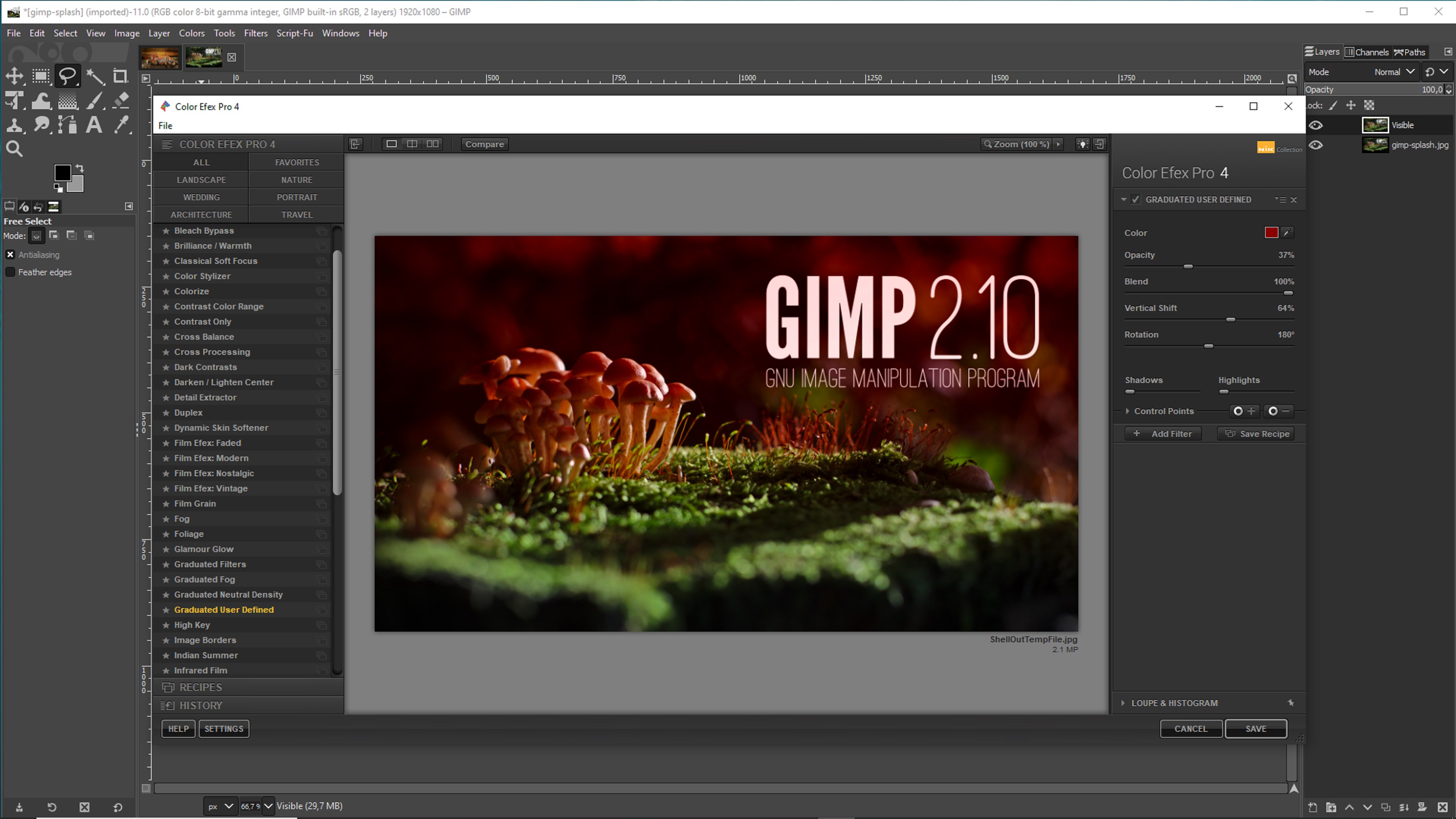Activate the Fuzzy Select (magic wand) tool

point(95,76)
